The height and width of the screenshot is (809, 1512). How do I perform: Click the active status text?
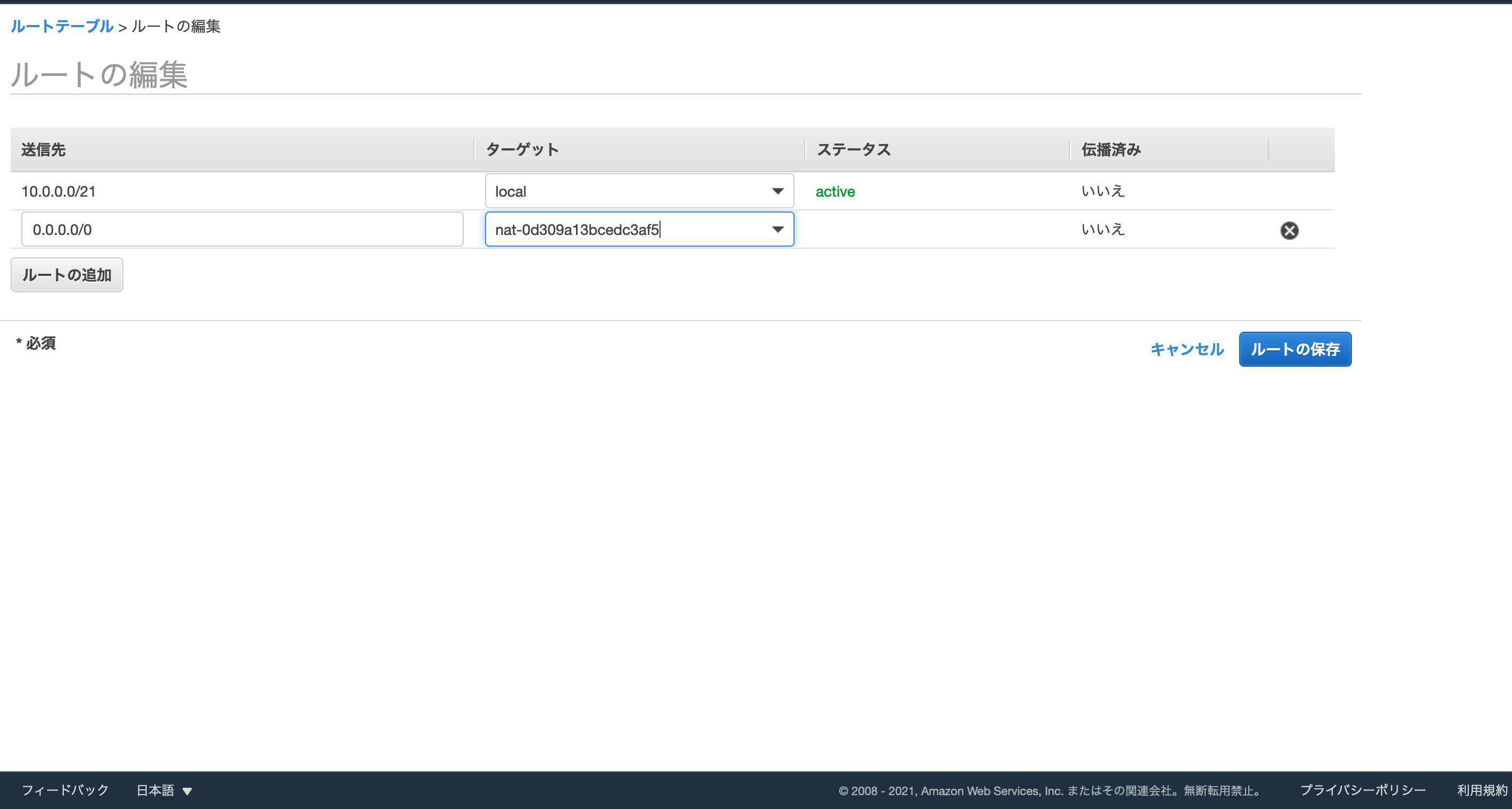click(x=834, y=191)
